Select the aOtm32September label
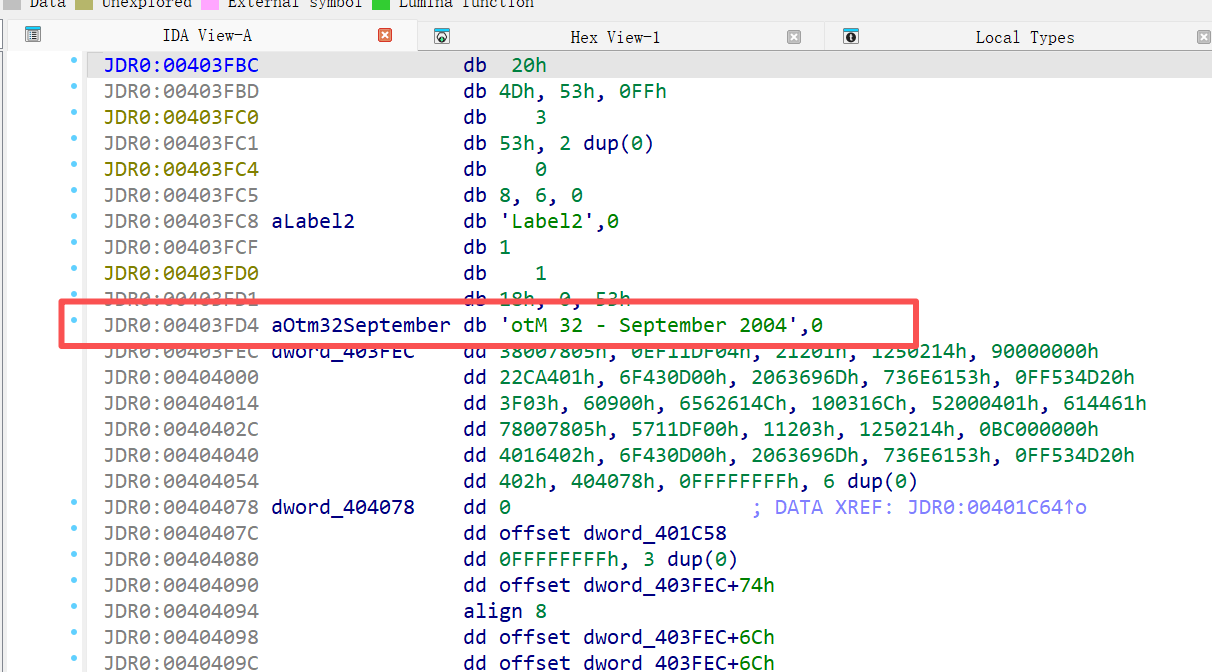The image size is (1212, 672). (361, 325)
